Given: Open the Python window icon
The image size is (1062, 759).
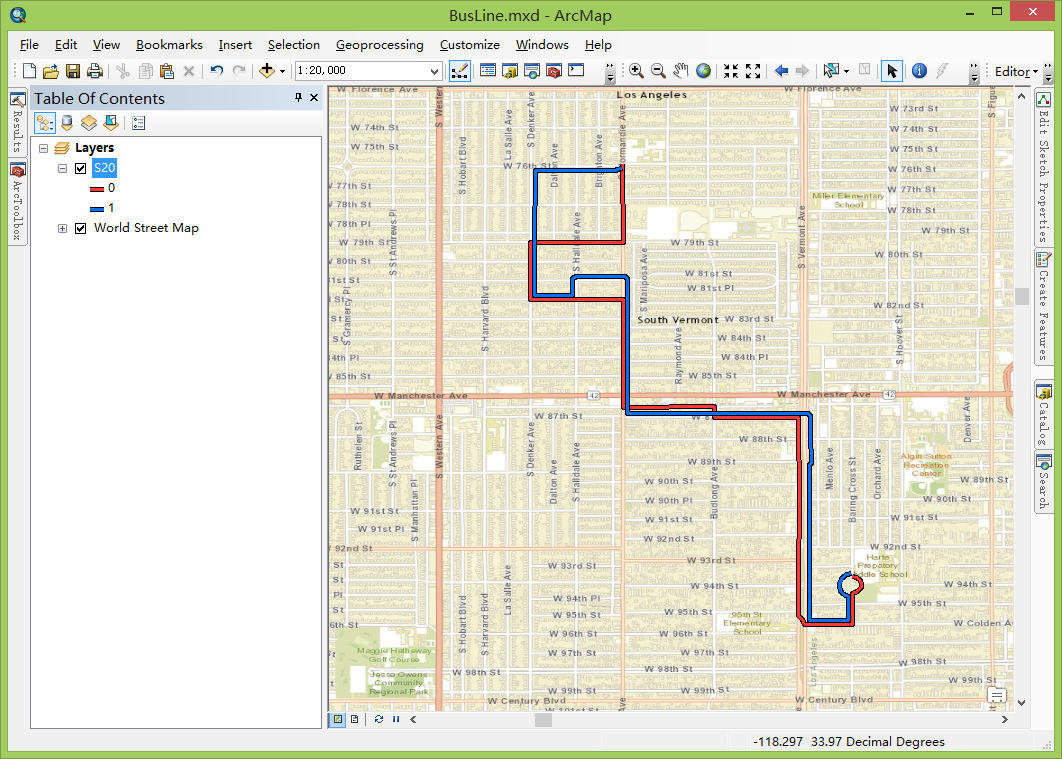Looking at the screenshot, I should click(576, 70).
